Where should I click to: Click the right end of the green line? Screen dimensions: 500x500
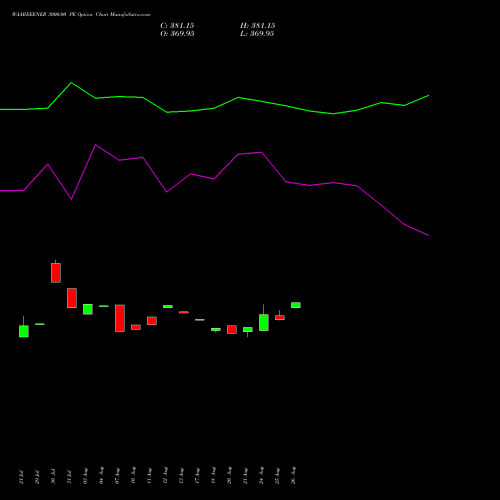click(428, 96)
